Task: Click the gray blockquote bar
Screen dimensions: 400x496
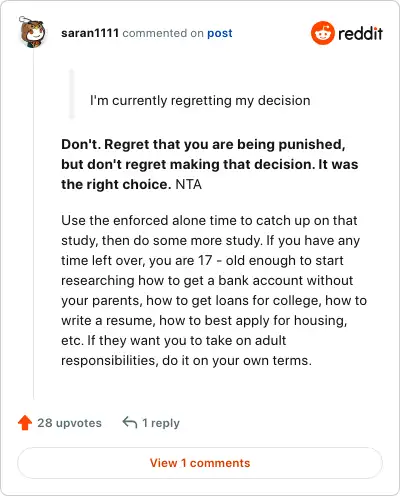Action: tap(71, 94)
